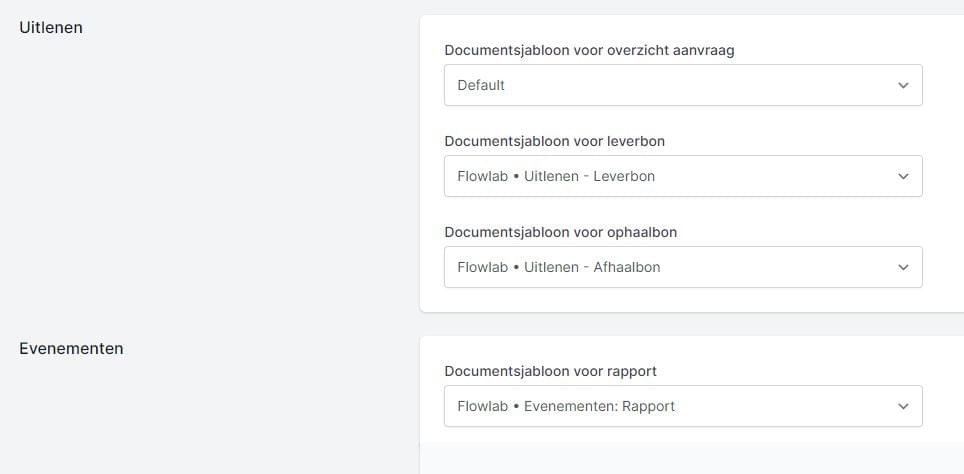Viewport: 964px width, 474px height.
Task: Click empty space below the ophaalbon dropdown
Action: click(x=683, y=300)
